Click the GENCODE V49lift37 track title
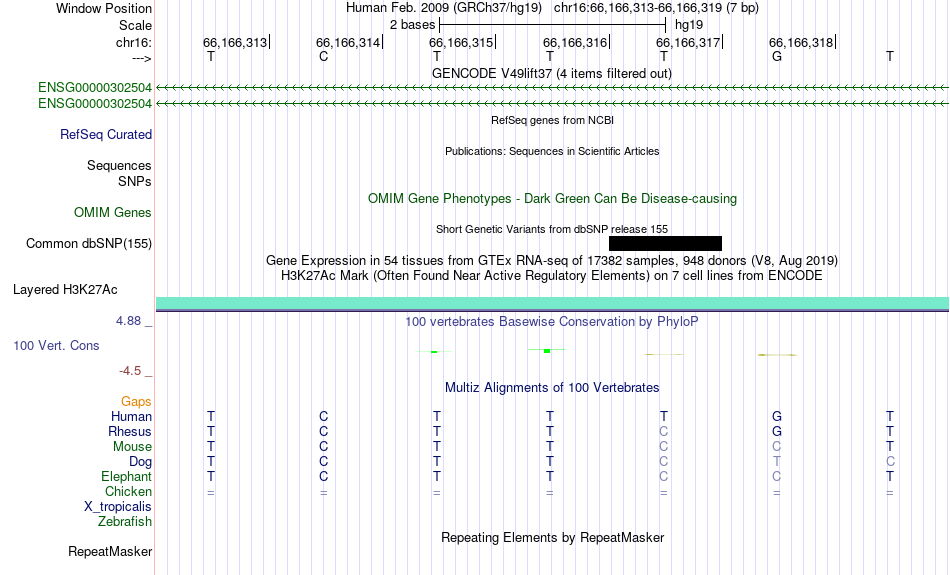Screen dimensions: 950x575 [x=552, y=73]
